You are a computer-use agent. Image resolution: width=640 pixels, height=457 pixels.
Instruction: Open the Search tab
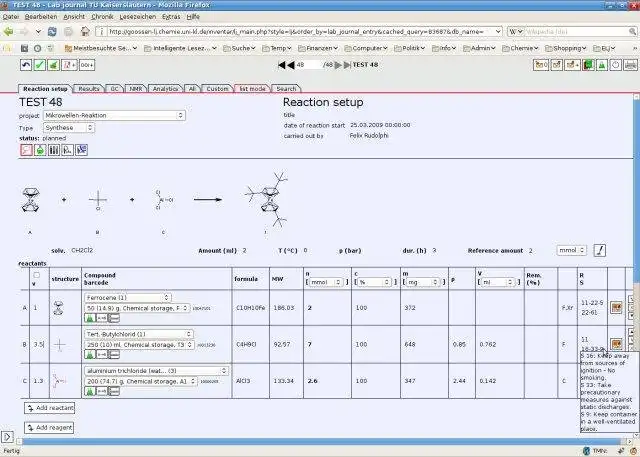click(286, 89)
